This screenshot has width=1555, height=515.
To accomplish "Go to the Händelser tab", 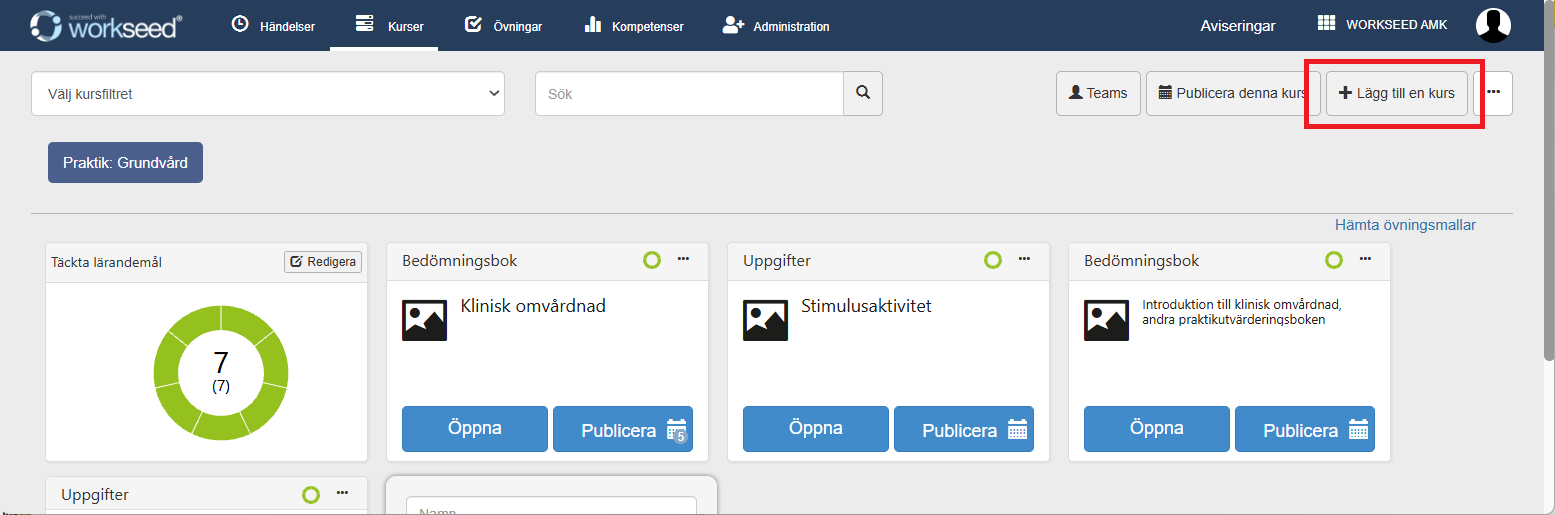I will [x=273, y=26].
